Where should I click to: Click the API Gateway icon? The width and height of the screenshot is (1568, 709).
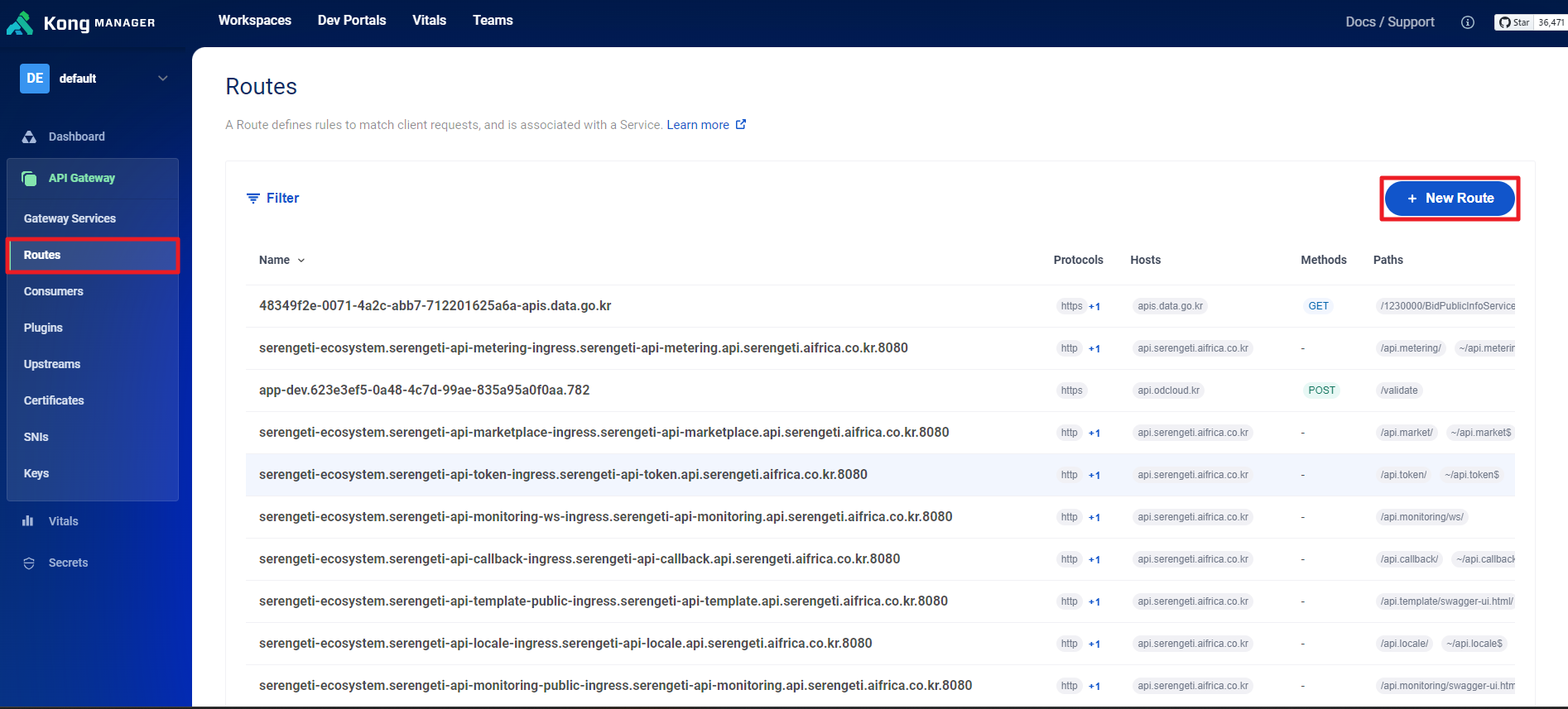(29, 179)
